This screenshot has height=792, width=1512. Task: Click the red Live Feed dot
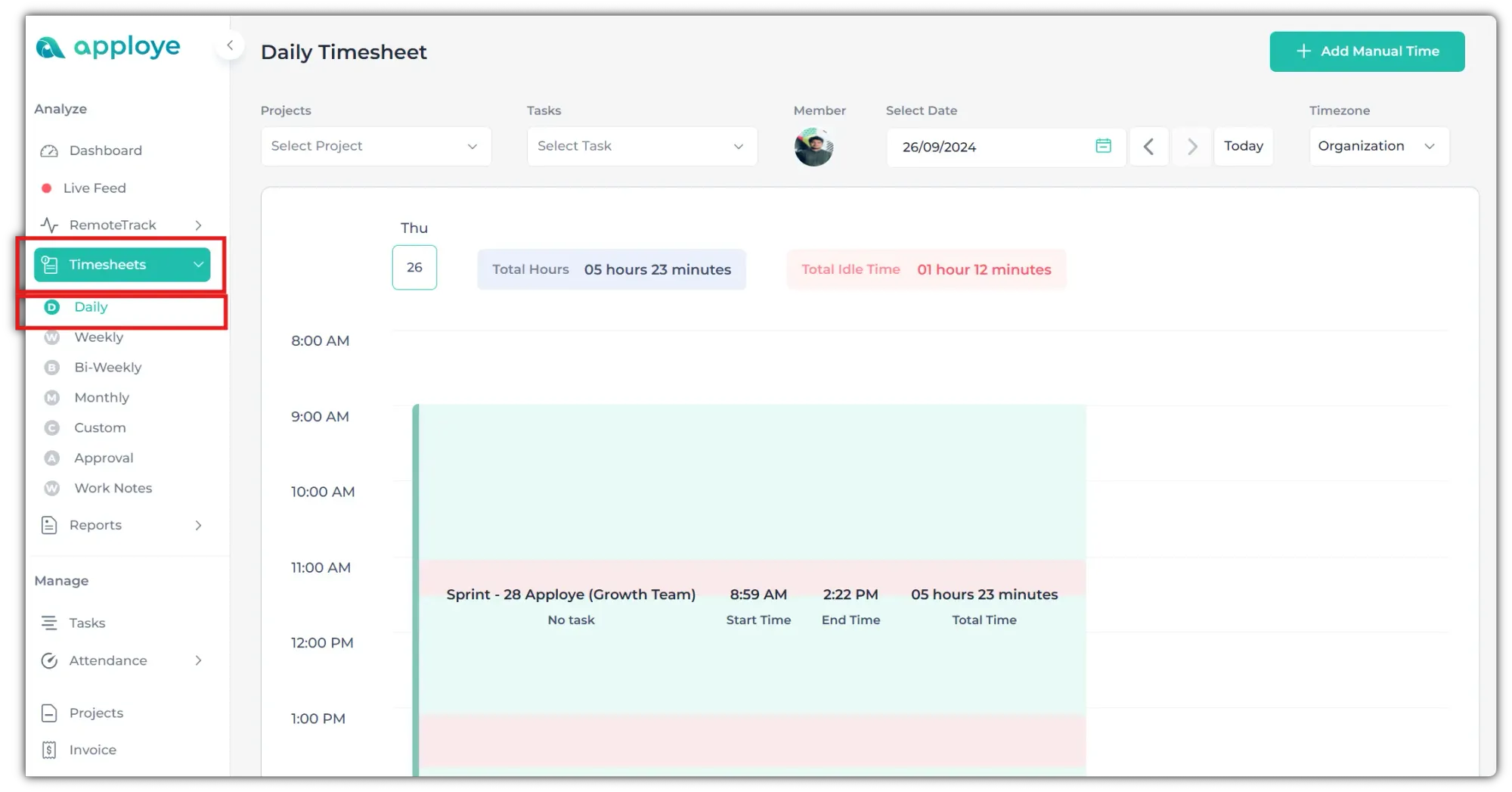[x=47, y=188]
